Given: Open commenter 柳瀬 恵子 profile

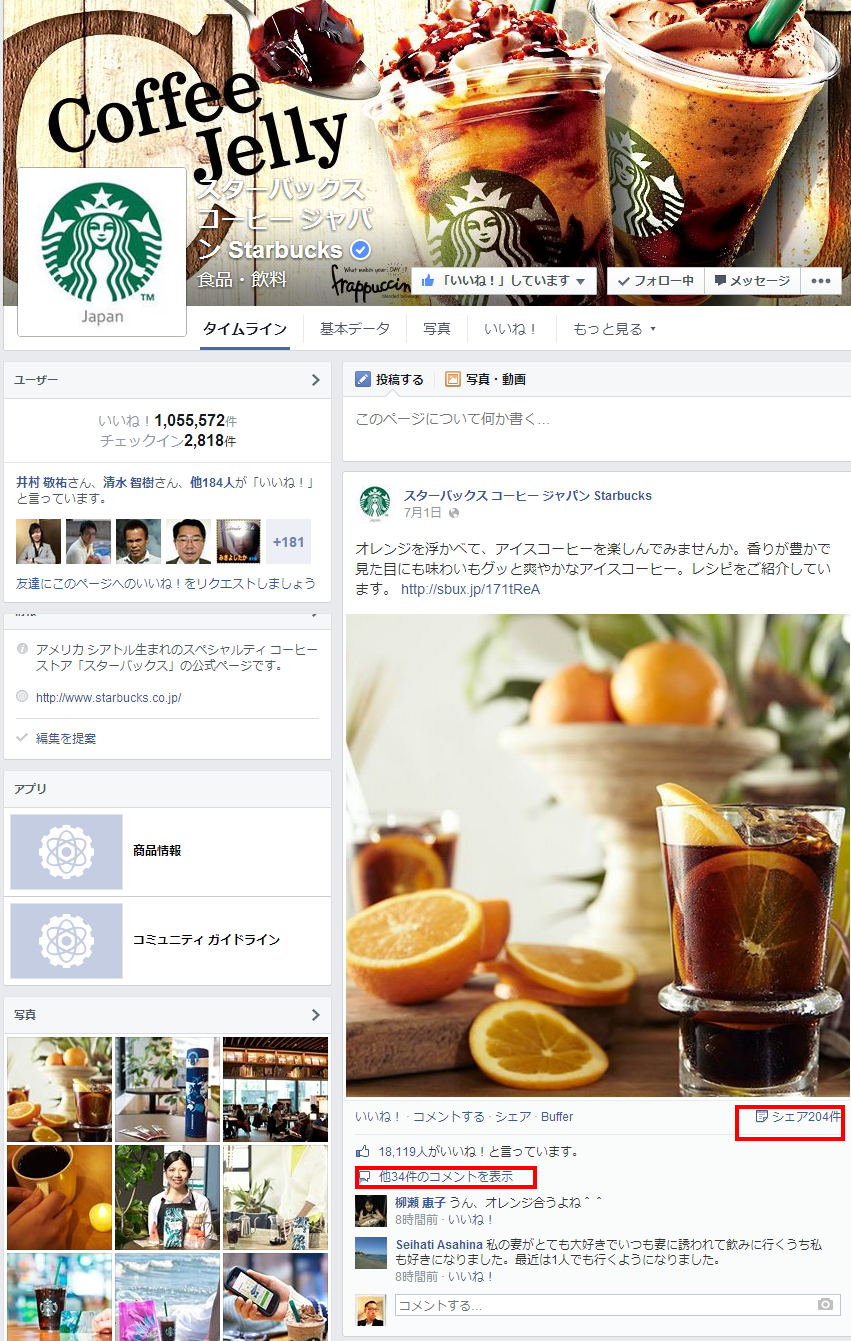Looking at the screenshot, I should (420, 1202).
